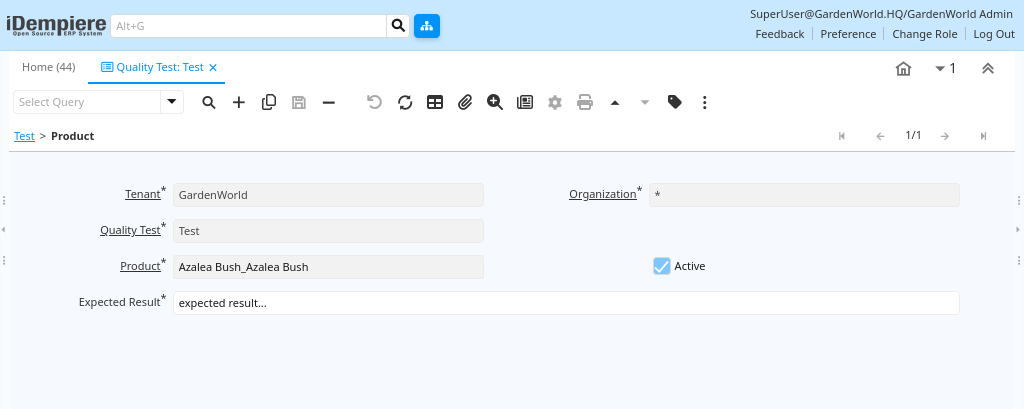Image resolution: width=1024 pixels, height=409 pixels.
Task: Collapse the header with double chevron
Action: coord(988,69)
